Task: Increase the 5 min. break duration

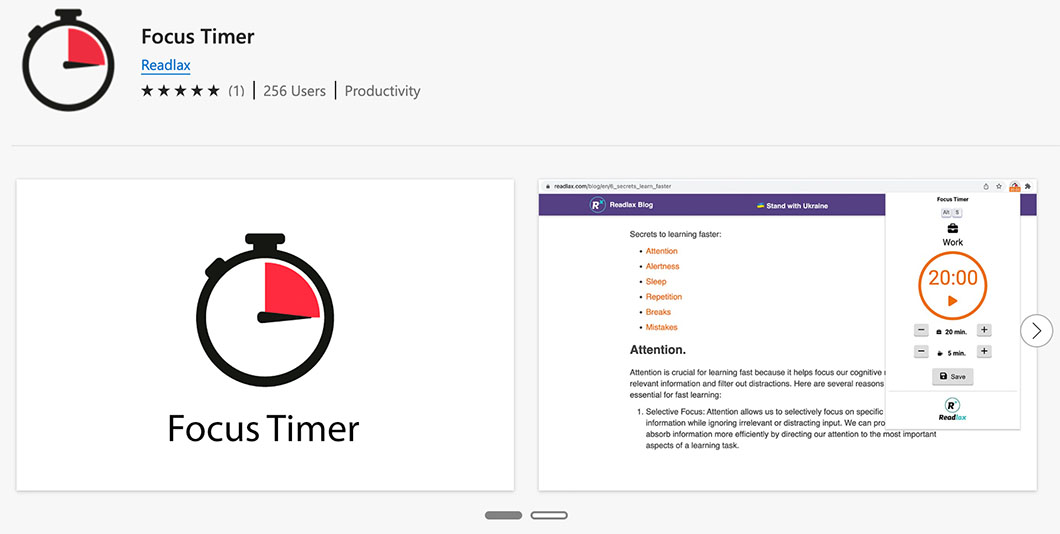Action: 984,352
